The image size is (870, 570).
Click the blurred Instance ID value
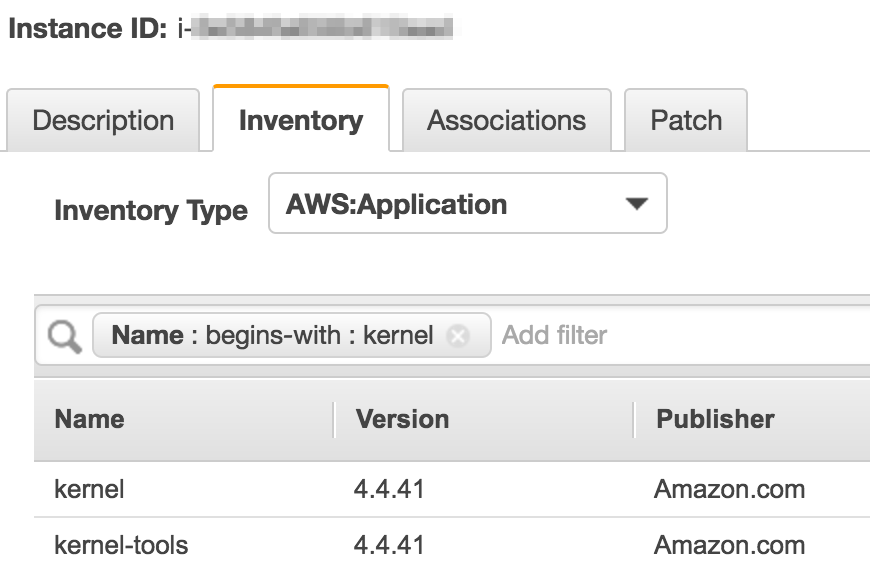point(322,28)
